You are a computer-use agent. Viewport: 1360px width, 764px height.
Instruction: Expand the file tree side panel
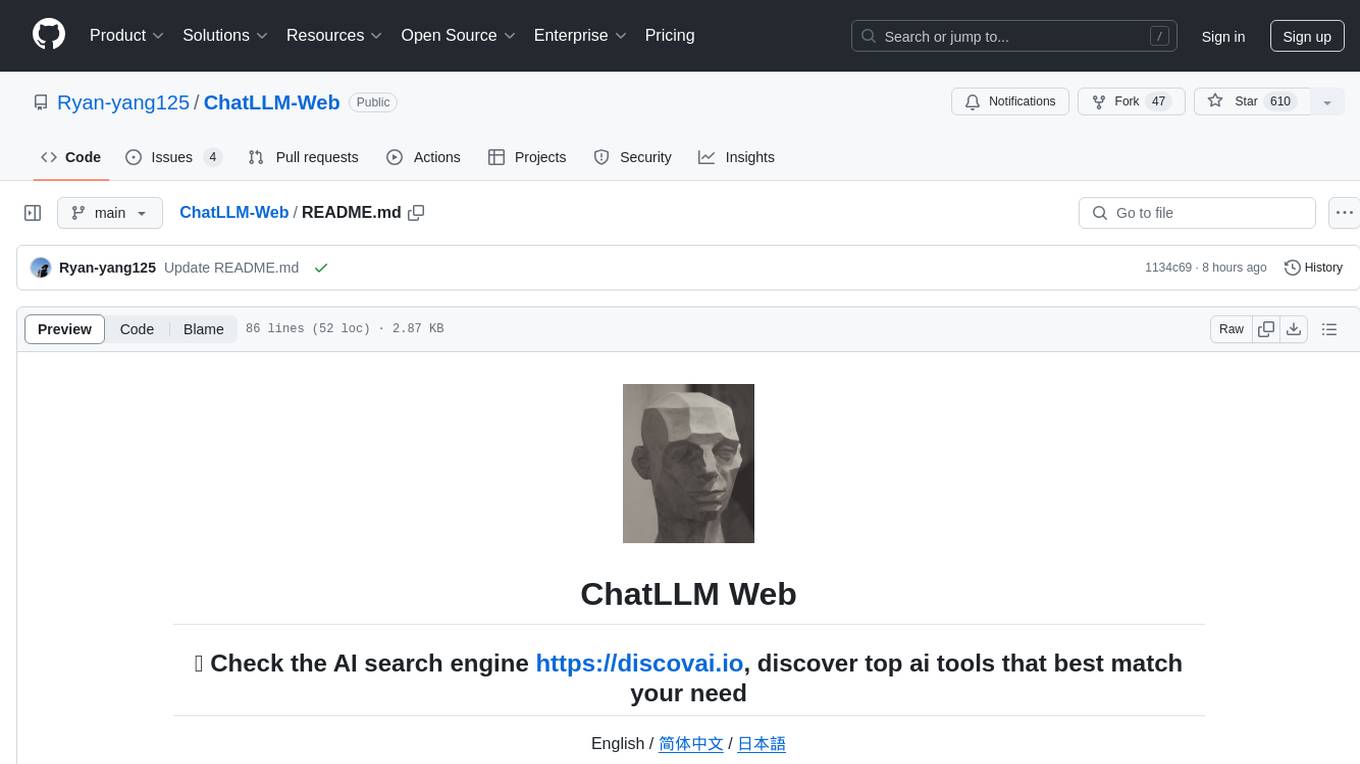click(33, 213)
